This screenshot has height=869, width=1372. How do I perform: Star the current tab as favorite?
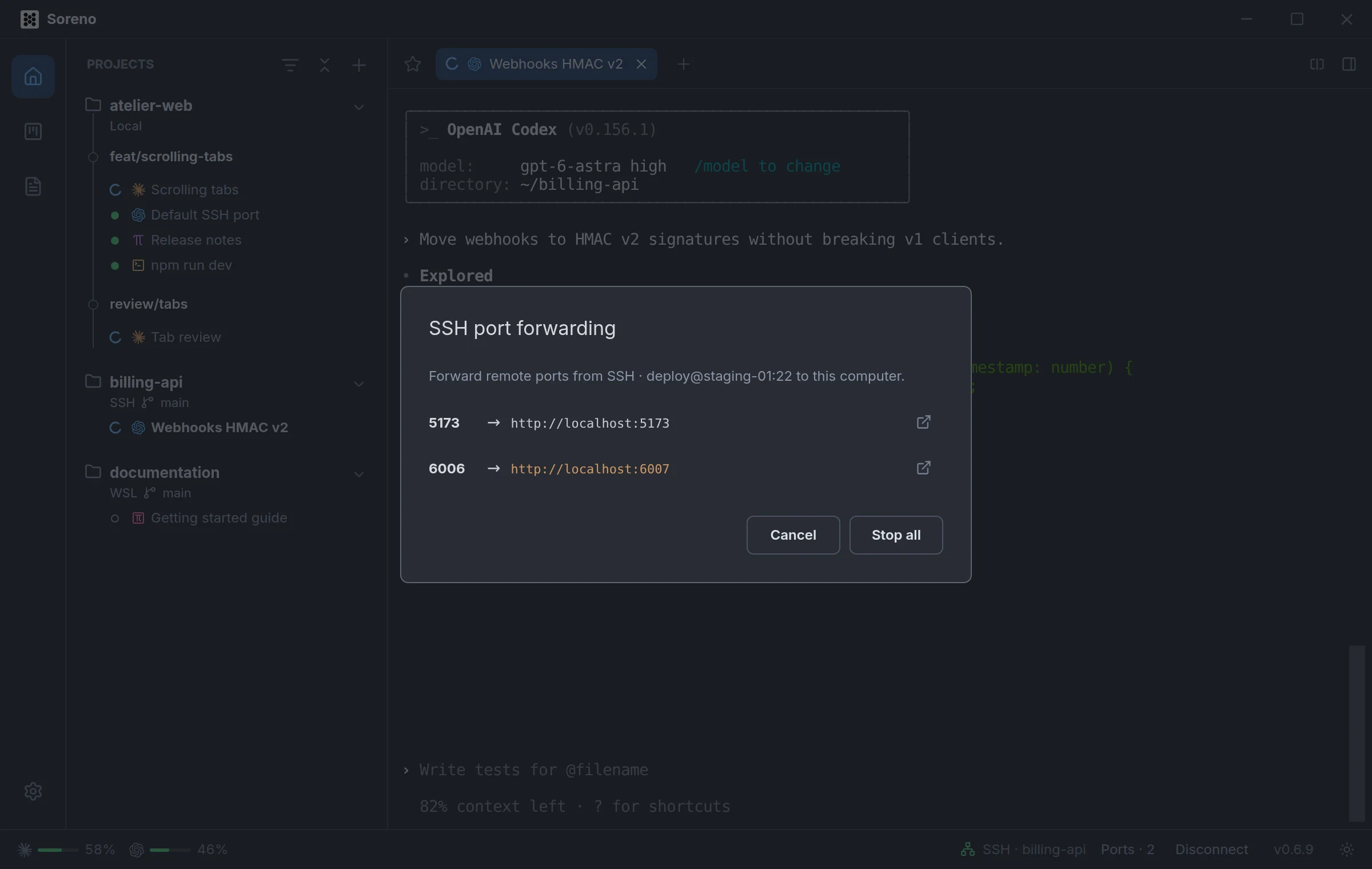point(412,64)
